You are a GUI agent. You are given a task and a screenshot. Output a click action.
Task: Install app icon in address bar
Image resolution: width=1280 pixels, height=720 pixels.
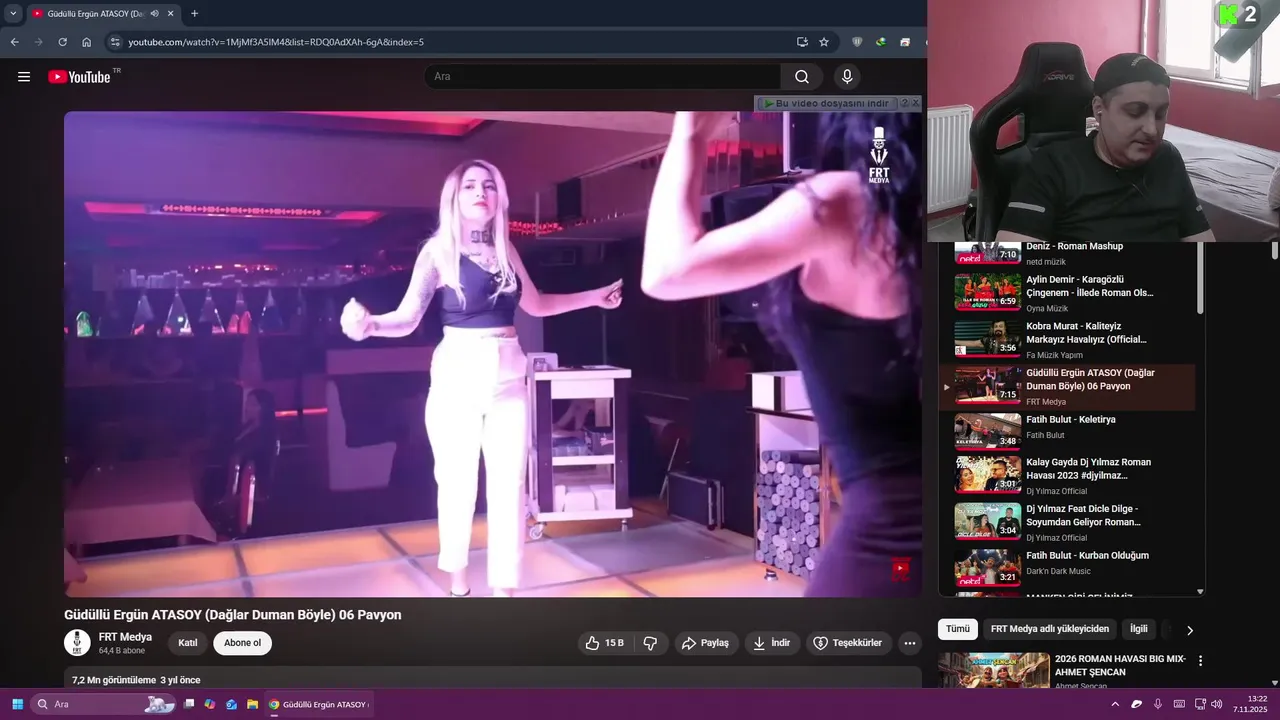point(802,42)
